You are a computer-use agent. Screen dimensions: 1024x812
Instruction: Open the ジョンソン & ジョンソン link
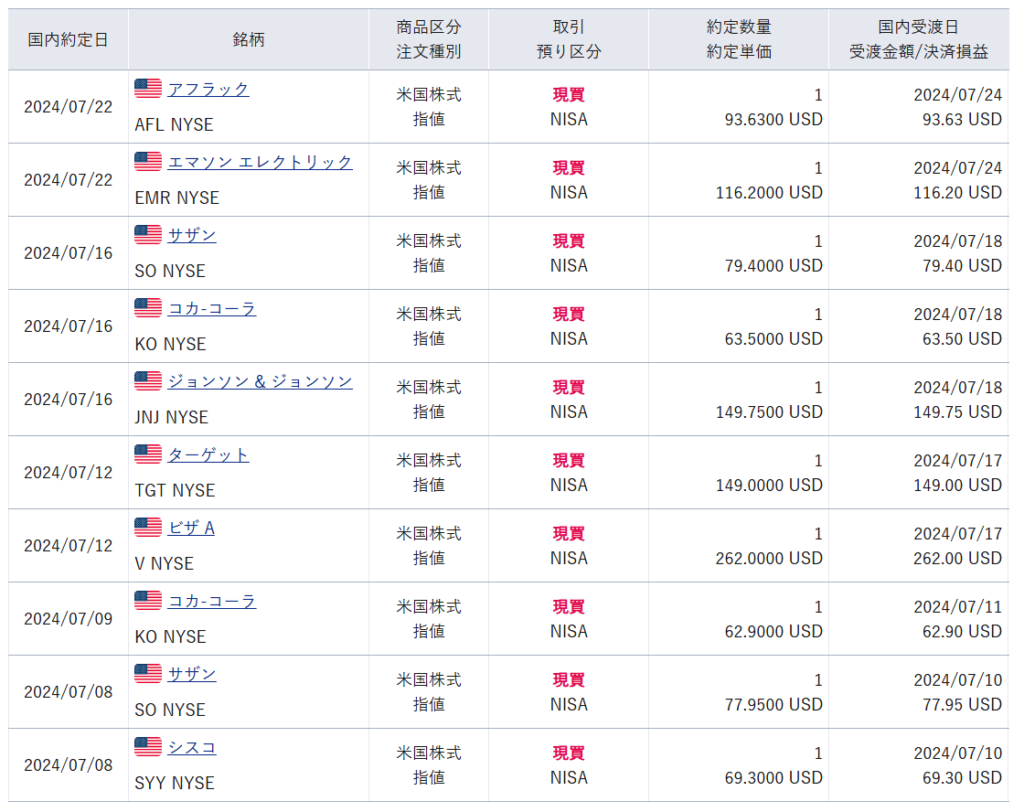pyautogui.click(x=260, y=381)
